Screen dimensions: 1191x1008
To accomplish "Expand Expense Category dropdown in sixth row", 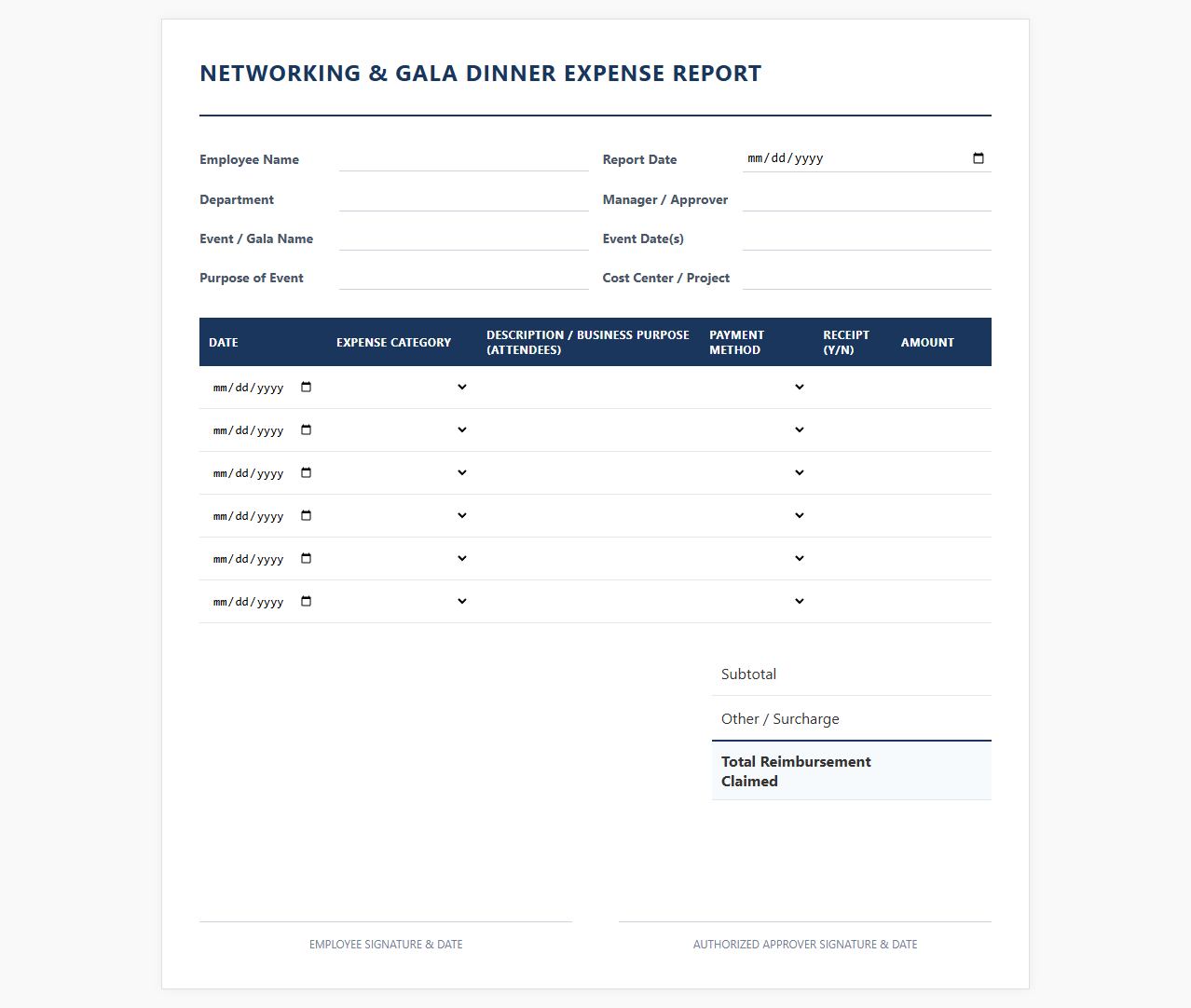I will pyautogui.click(x=402, y=602).
